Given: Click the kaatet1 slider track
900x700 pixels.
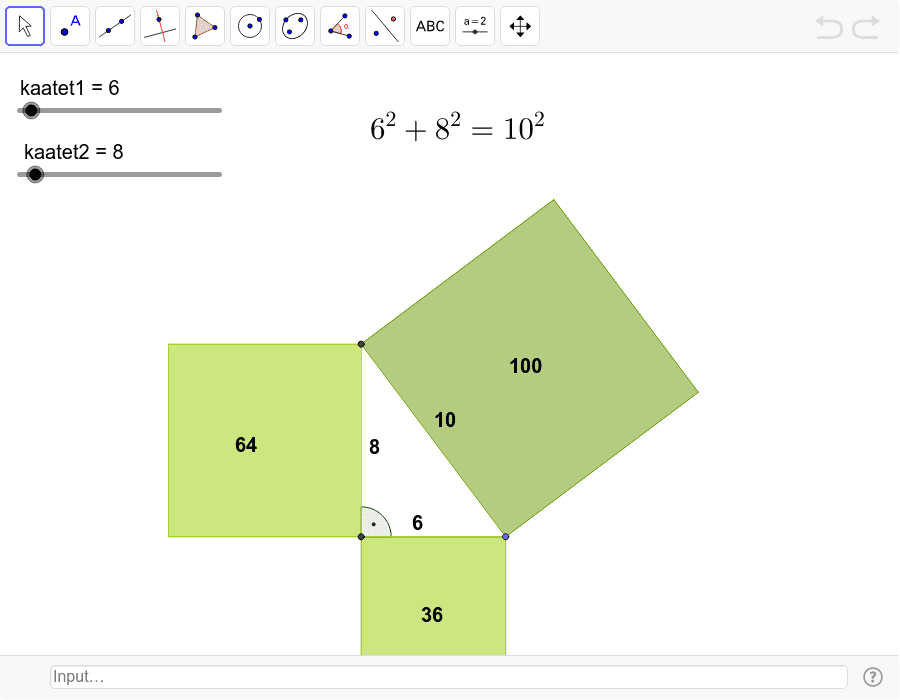Looking at the screenshot, I should 119,110.
